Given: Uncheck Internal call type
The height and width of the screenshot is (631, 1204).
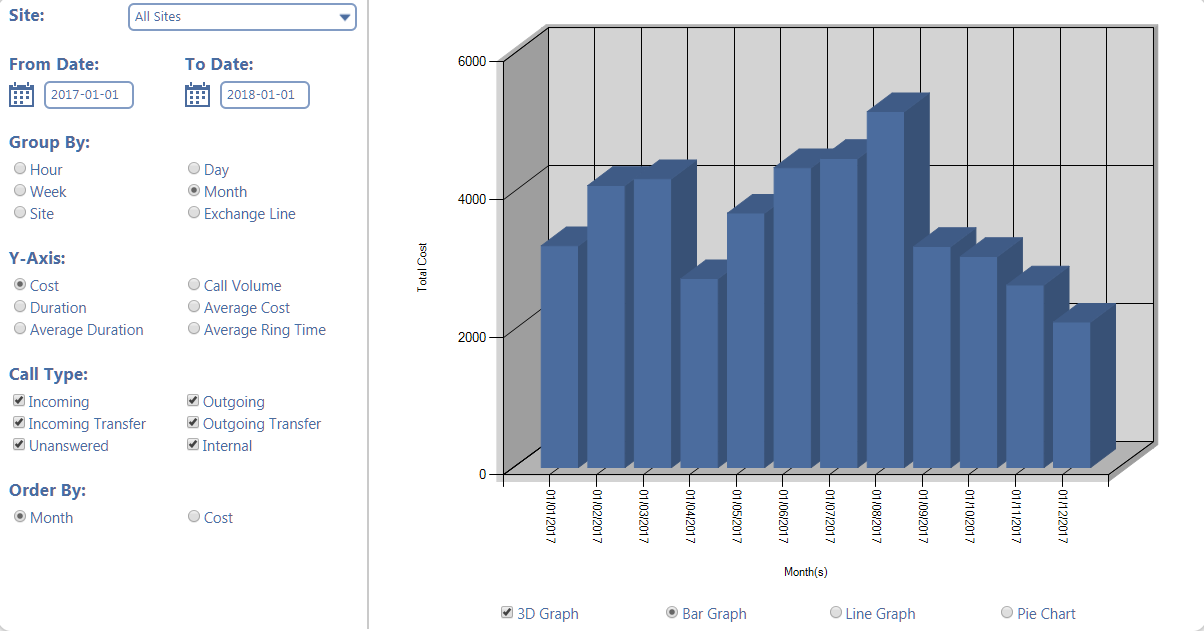Looking at the screenshot, I should click(194, 445).
